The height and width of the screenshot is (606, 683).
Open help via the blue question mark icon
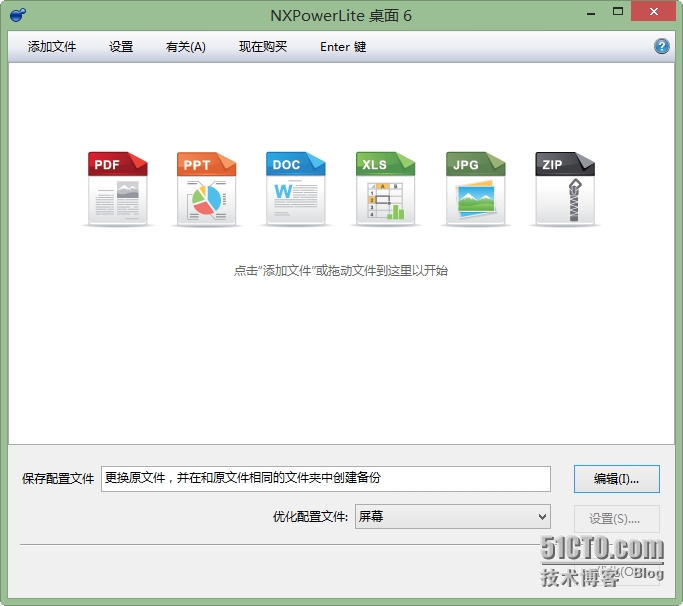click(662, 46)
